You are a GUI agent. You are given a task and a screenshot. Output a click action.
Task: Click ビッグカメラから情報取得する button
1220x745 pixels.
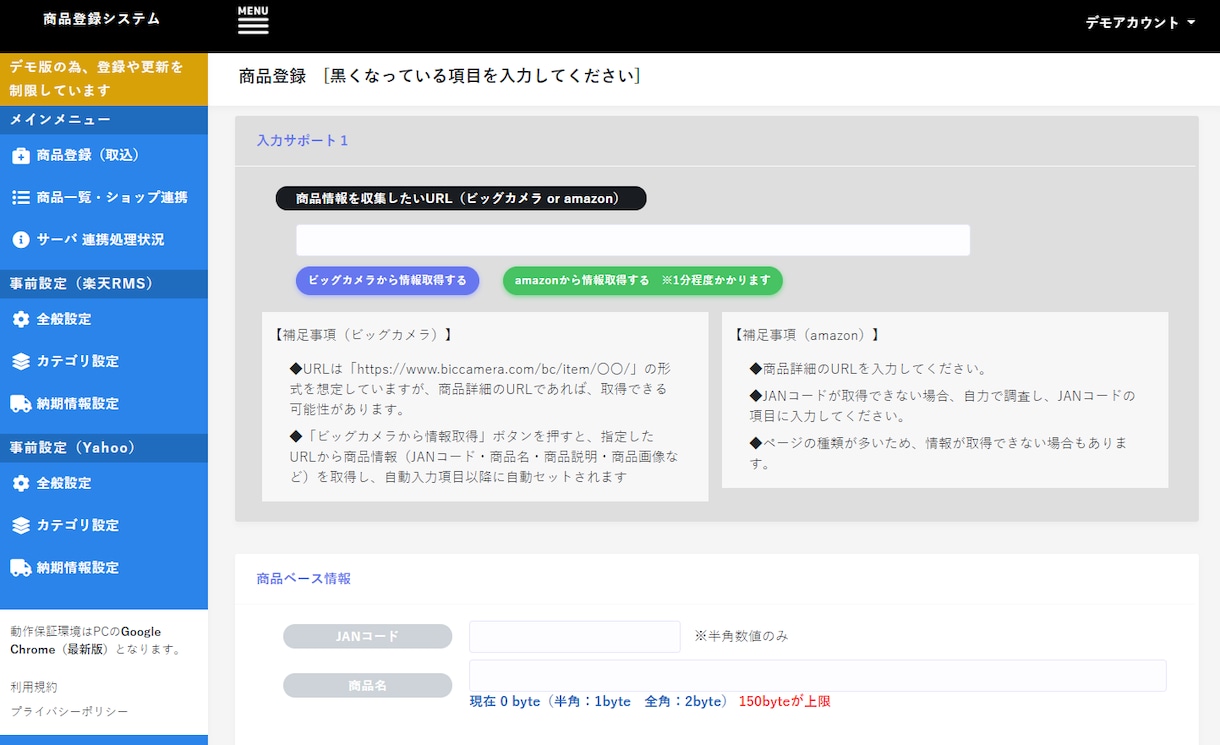click(387, 281)
